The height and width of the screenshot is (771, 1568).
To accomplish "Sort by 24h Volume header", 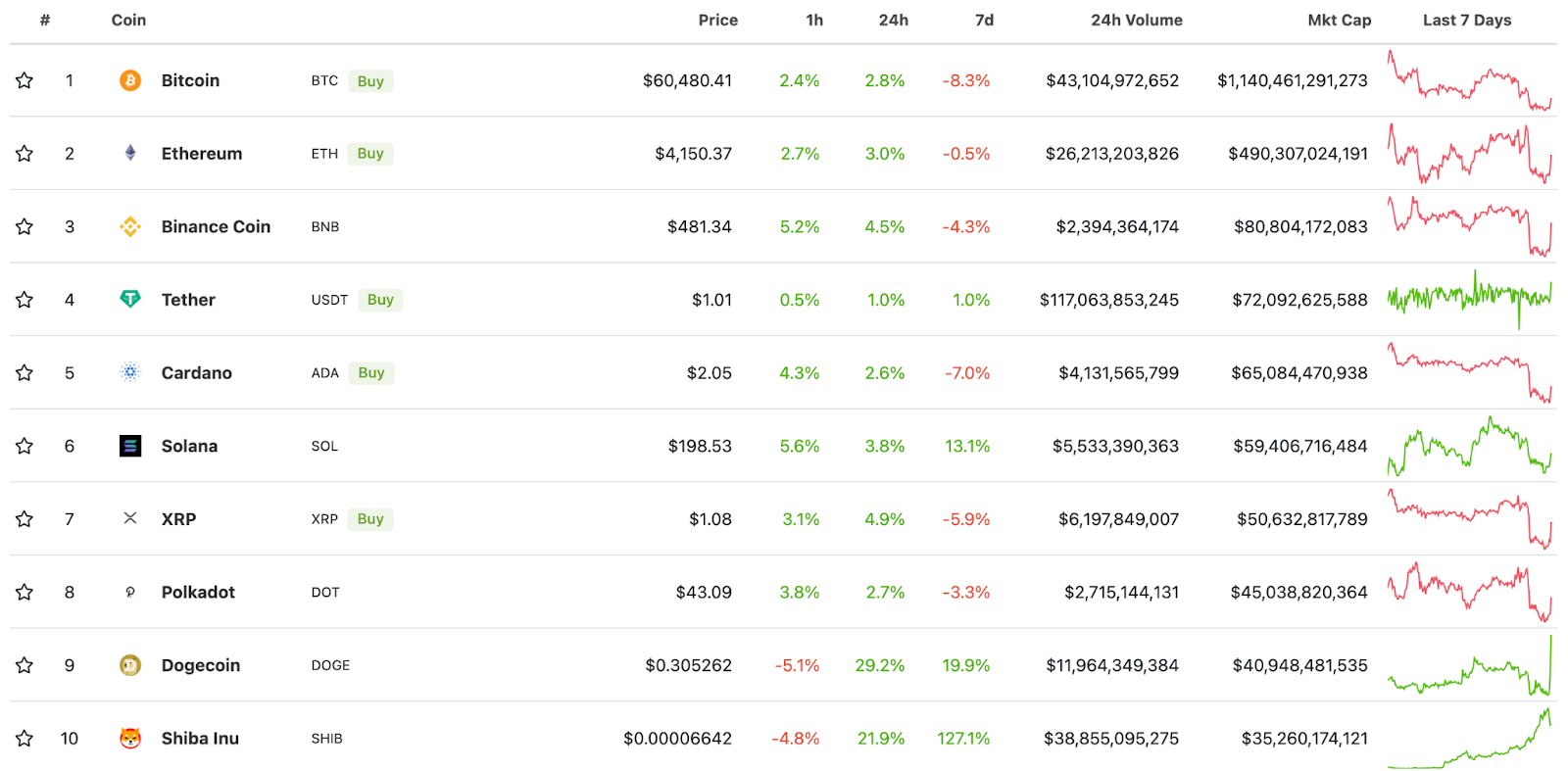I will click(x=1137, y=20).
